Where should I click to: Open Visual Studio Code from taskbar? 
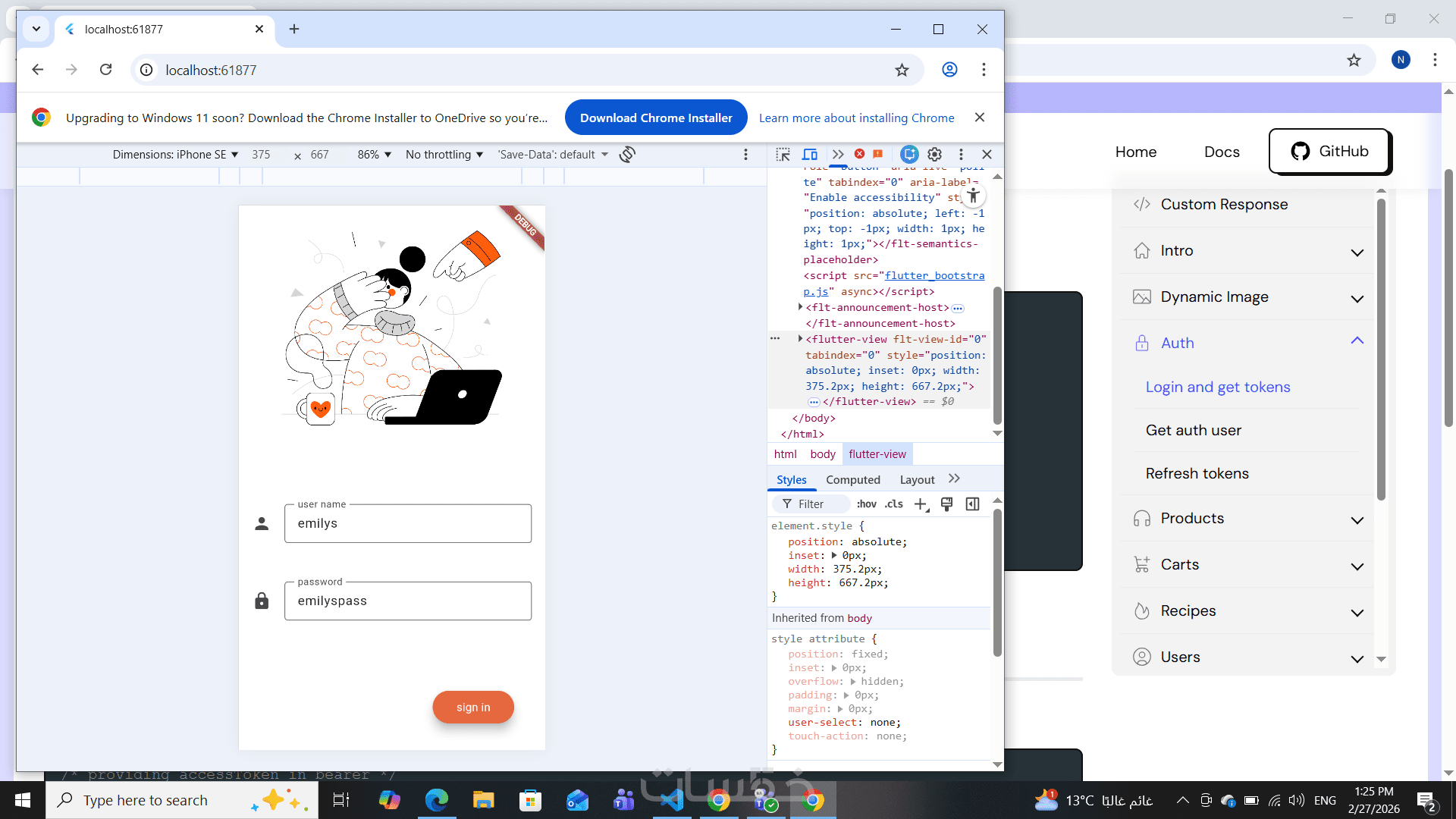(x=672, y=800)
